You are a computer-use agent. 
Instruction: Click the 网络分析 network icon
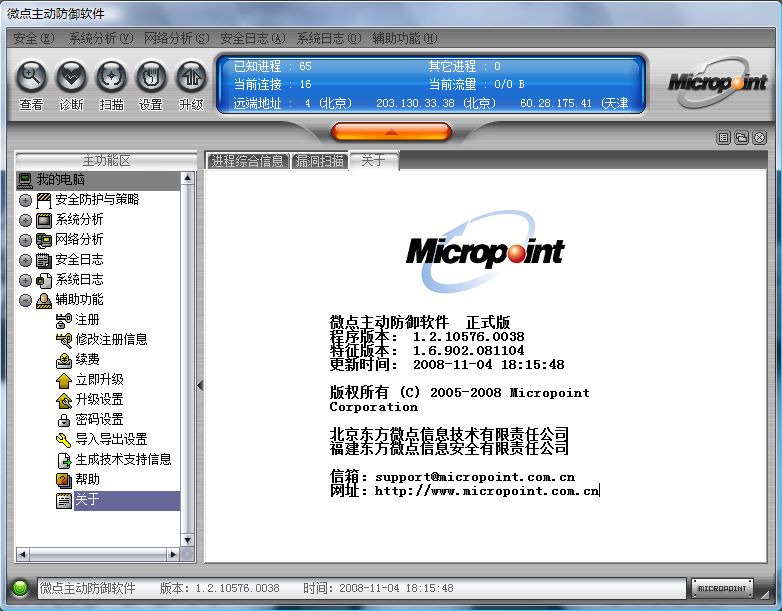click(44, 240)
